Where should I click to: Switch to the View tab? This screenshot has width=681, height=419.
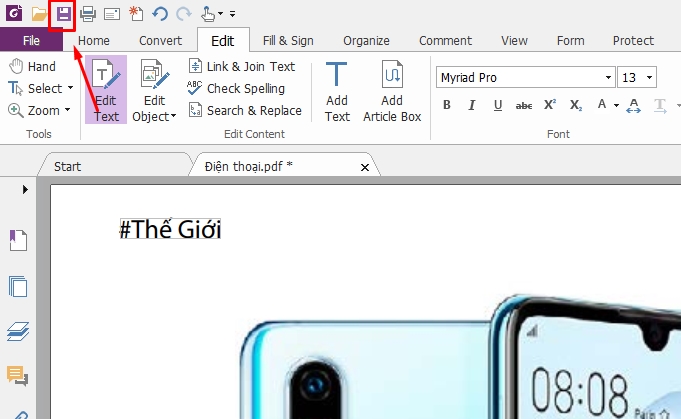[514, 40]
